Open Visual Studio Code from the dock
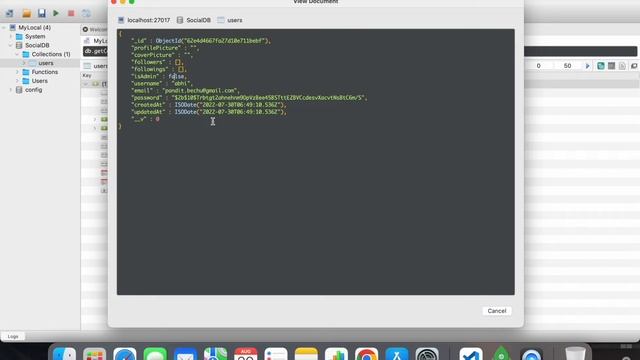 click(471, 353)
